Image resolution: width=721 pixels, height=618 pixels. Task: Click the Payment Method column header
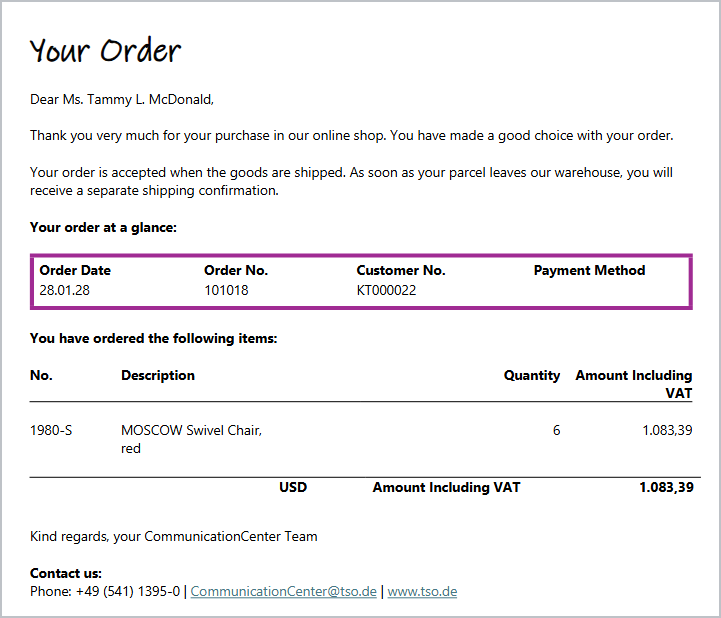click(x=589, y=270)
